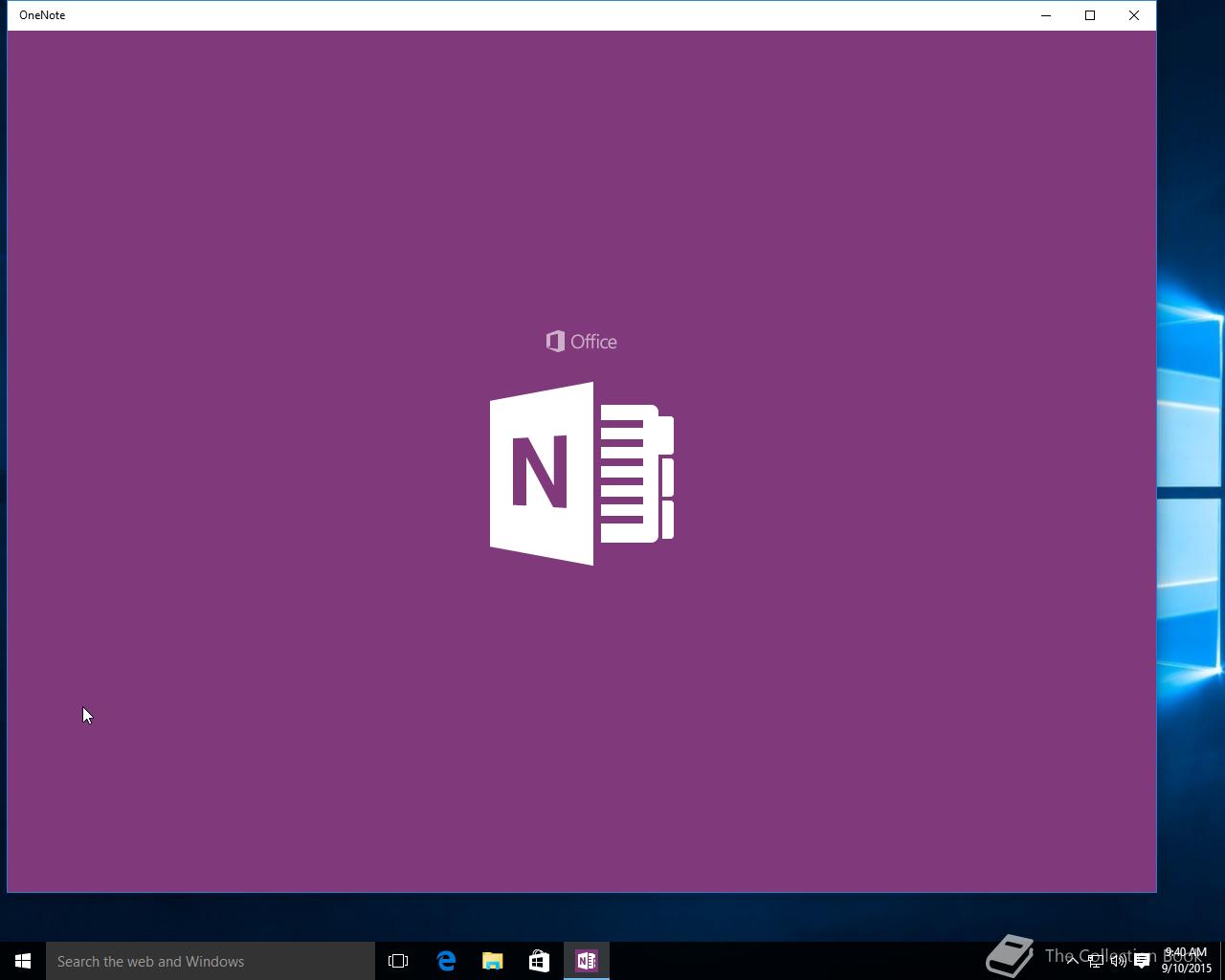The image size is (1225, 980).
Task: Launch Microsoft Edge from the taskbar
Action: pos(446,961)
